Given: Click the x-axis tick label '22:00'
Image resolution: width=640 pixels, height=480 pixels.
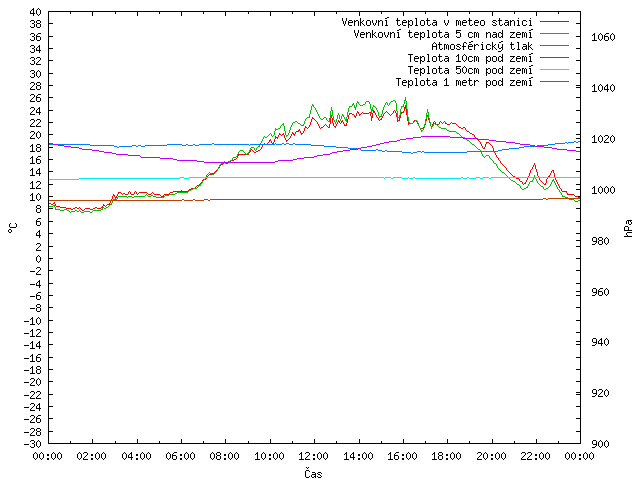Looking at the screenshot, I should pyautogui.click(x=536, y=456).
